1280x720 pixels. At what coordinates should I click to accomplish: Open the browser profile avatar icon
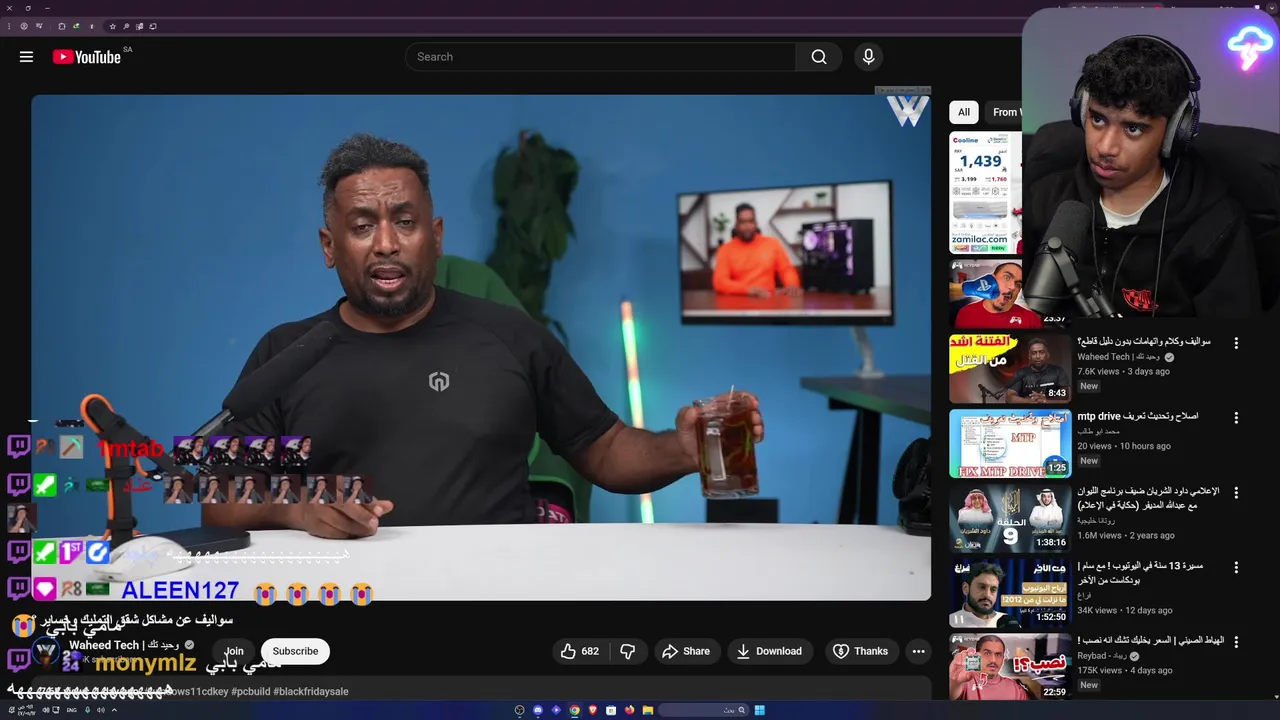tap(24, 26)
